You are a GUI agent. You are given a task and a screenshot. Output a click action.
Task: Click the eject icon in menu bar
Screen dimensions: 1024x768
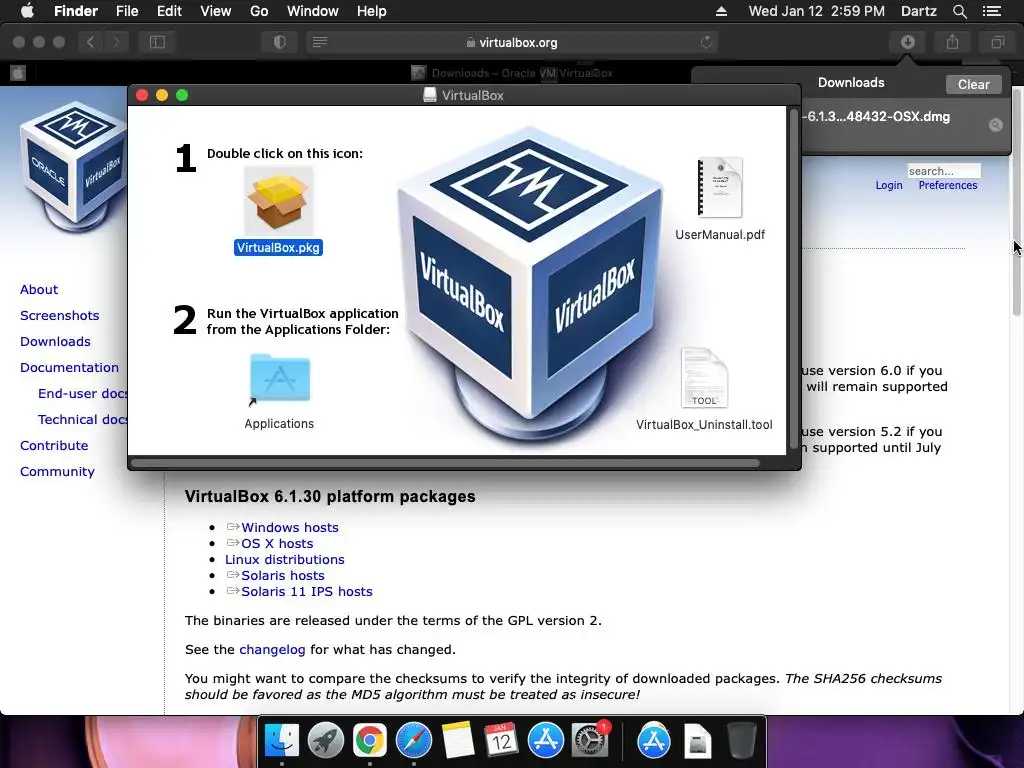point(721,11)
